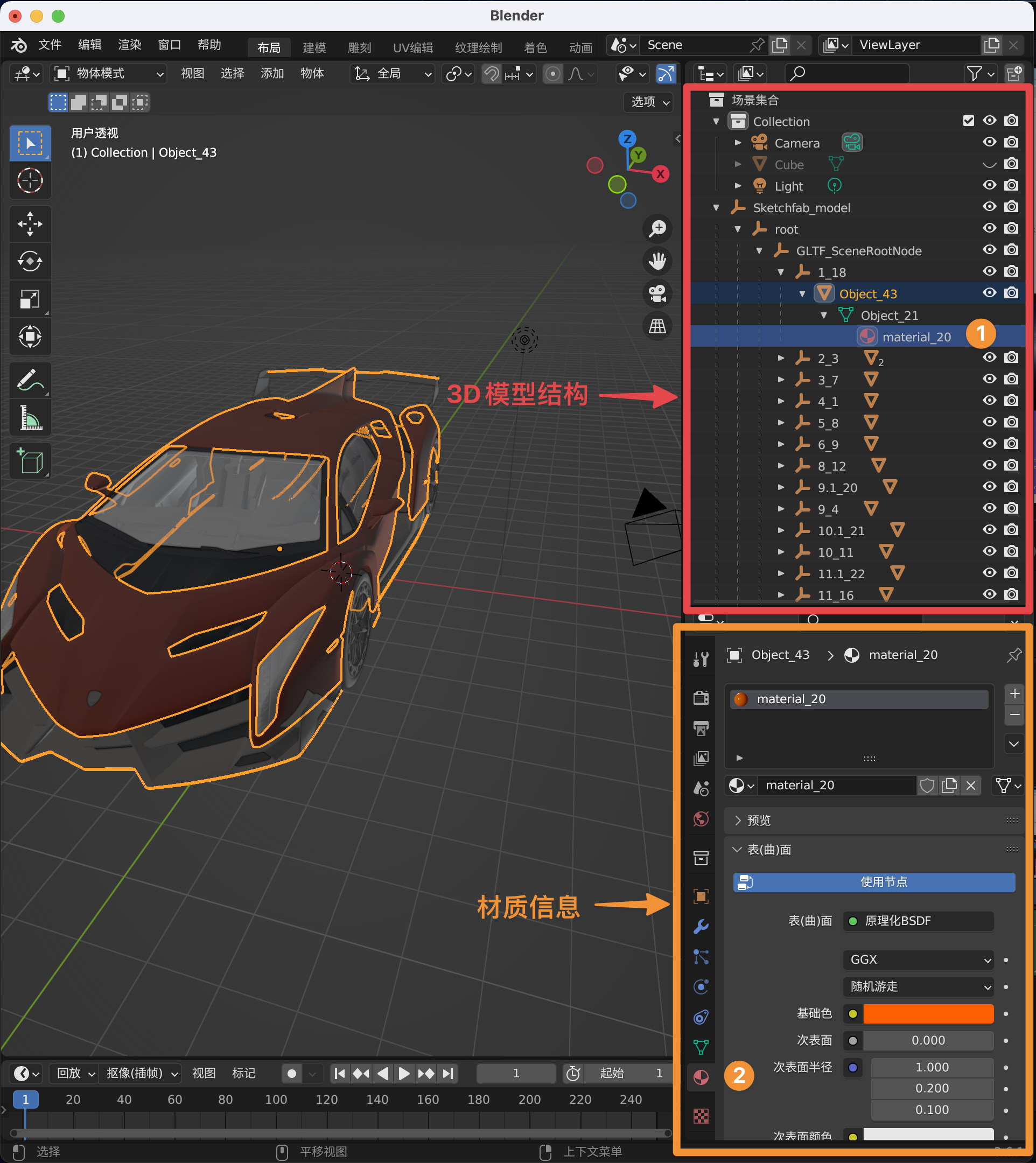Select the Measure ruler tool
Screen dimensions: 1036x1163
(30, 418)
